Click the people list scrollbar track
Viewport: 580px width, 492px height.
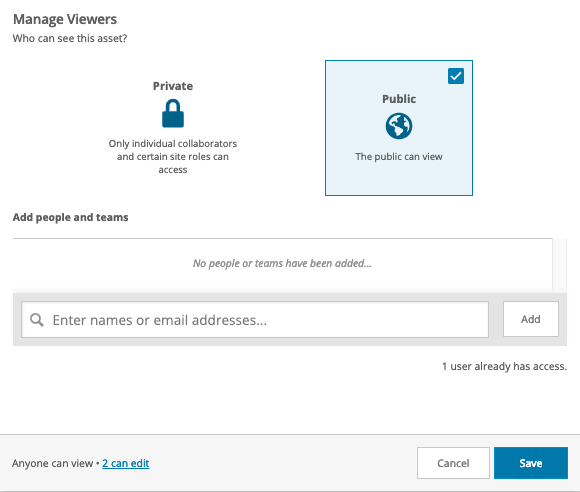[x=560, y=263]
